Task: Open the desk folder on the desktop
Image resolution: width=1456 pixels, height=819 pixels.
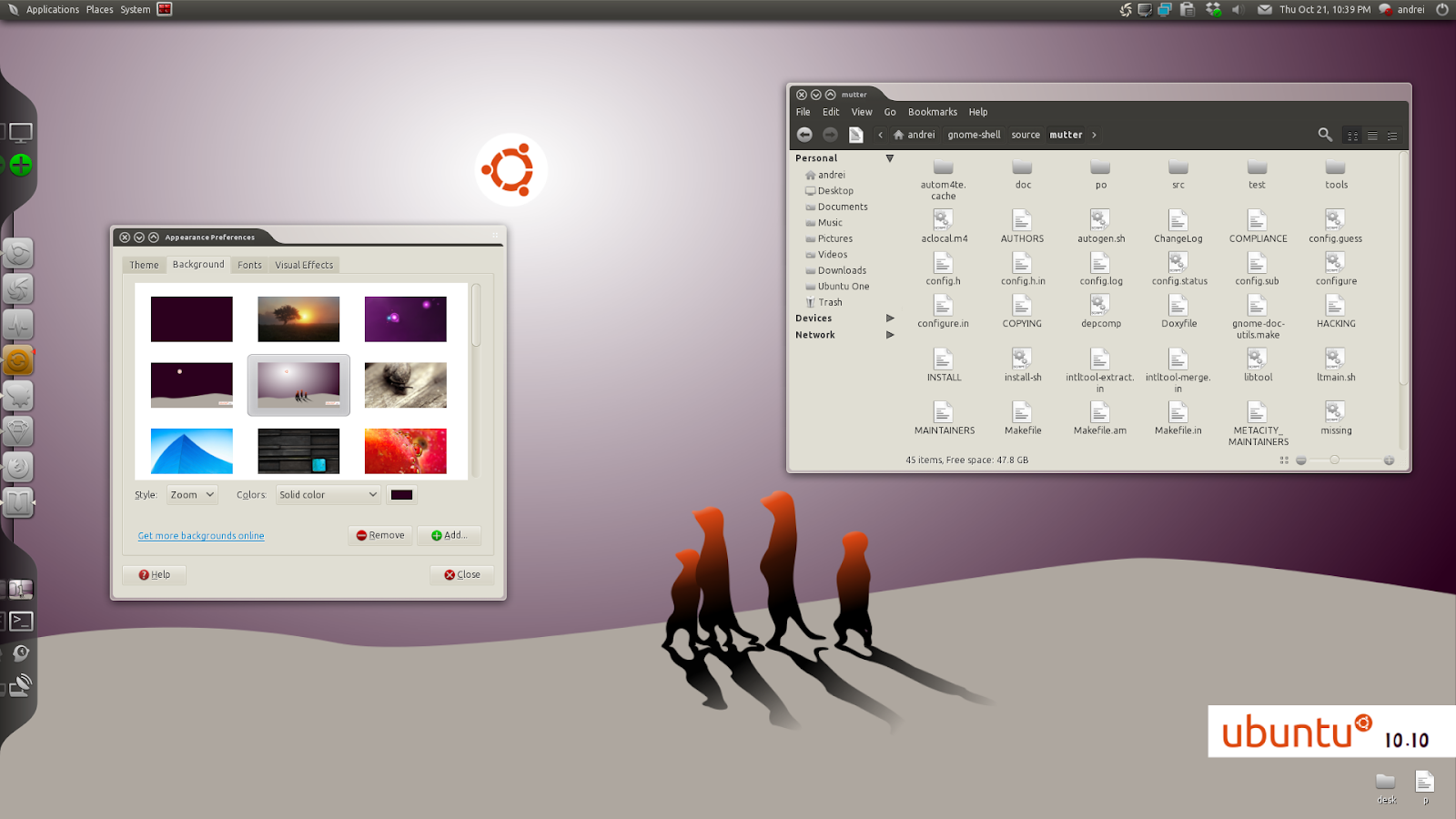Action: coord(1385,787)
